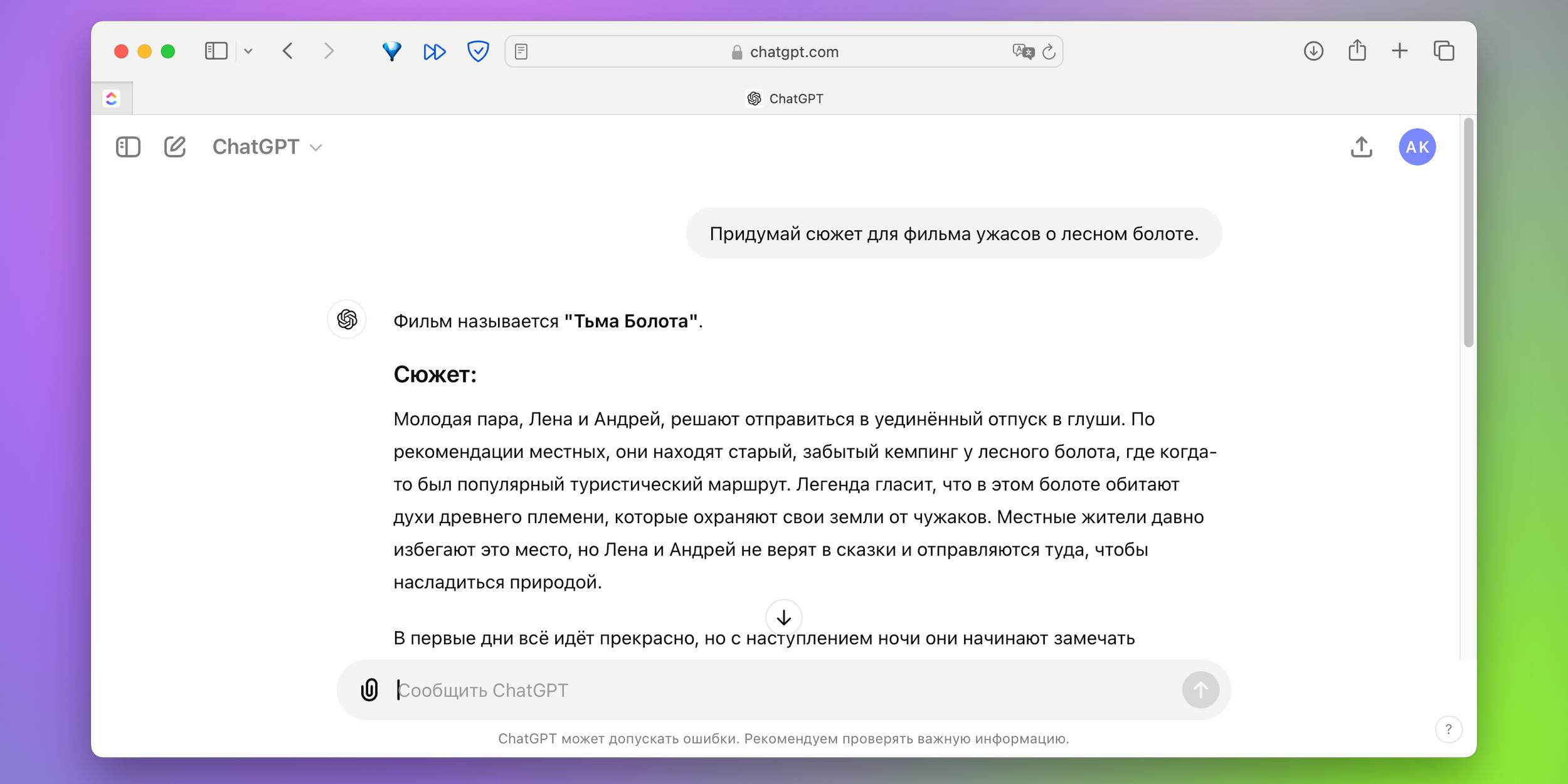This screenshot has height=784, width=1568.
Task: Click the line "В первые дни всё идёт"
Action: (764, 638)
